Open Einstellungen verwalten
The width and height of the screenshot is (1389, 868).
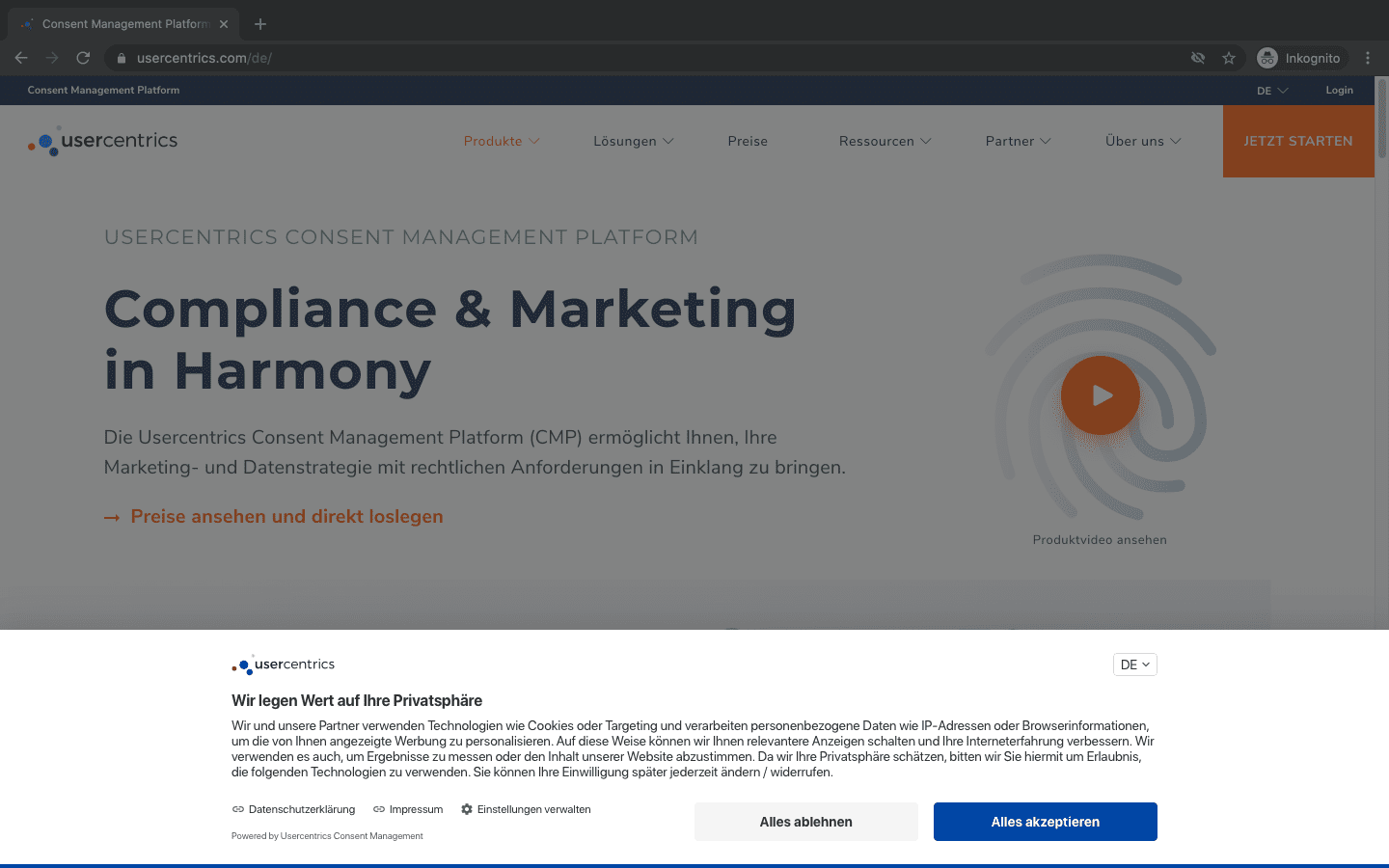click(x=533, y=809)
